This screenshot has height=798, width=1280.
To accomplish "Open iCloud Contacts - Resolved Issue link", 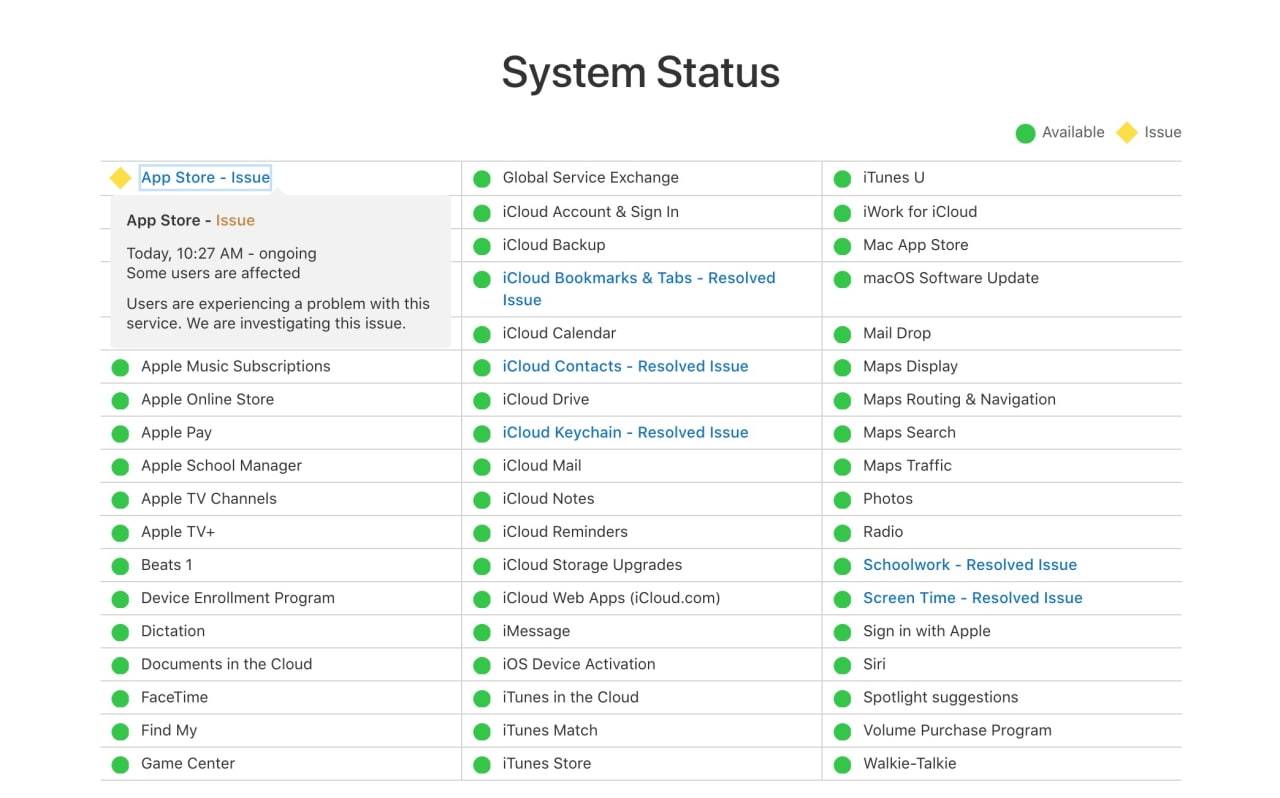I will click(x=625, y=367).
